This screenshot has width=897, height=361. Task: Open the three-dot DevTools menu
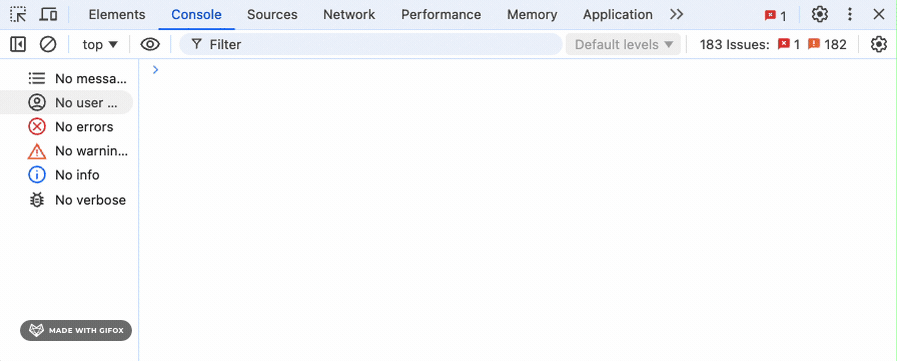click(850, 14)
